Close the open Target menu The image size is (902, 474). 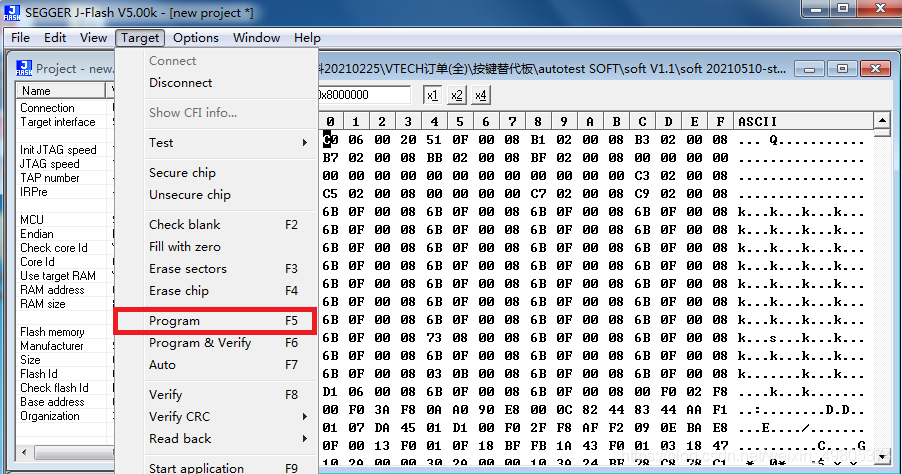pos(140,38)
